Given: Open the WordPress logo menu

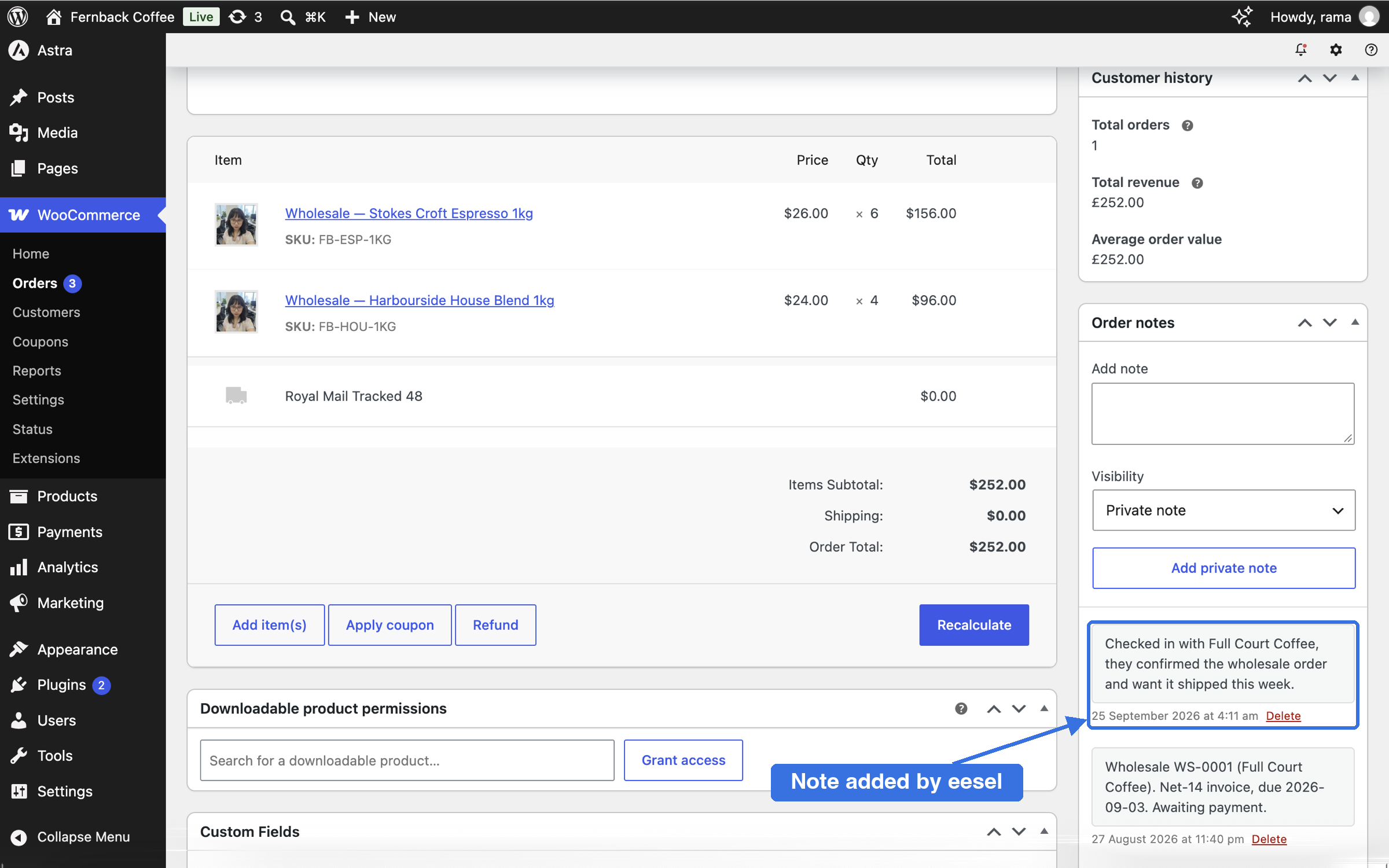Looking at the screenshot, I should tap(17, 17).
